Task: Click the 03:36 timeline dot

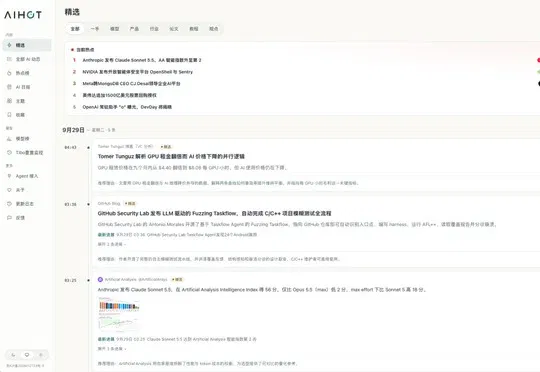Action: (x=89, y=204)
